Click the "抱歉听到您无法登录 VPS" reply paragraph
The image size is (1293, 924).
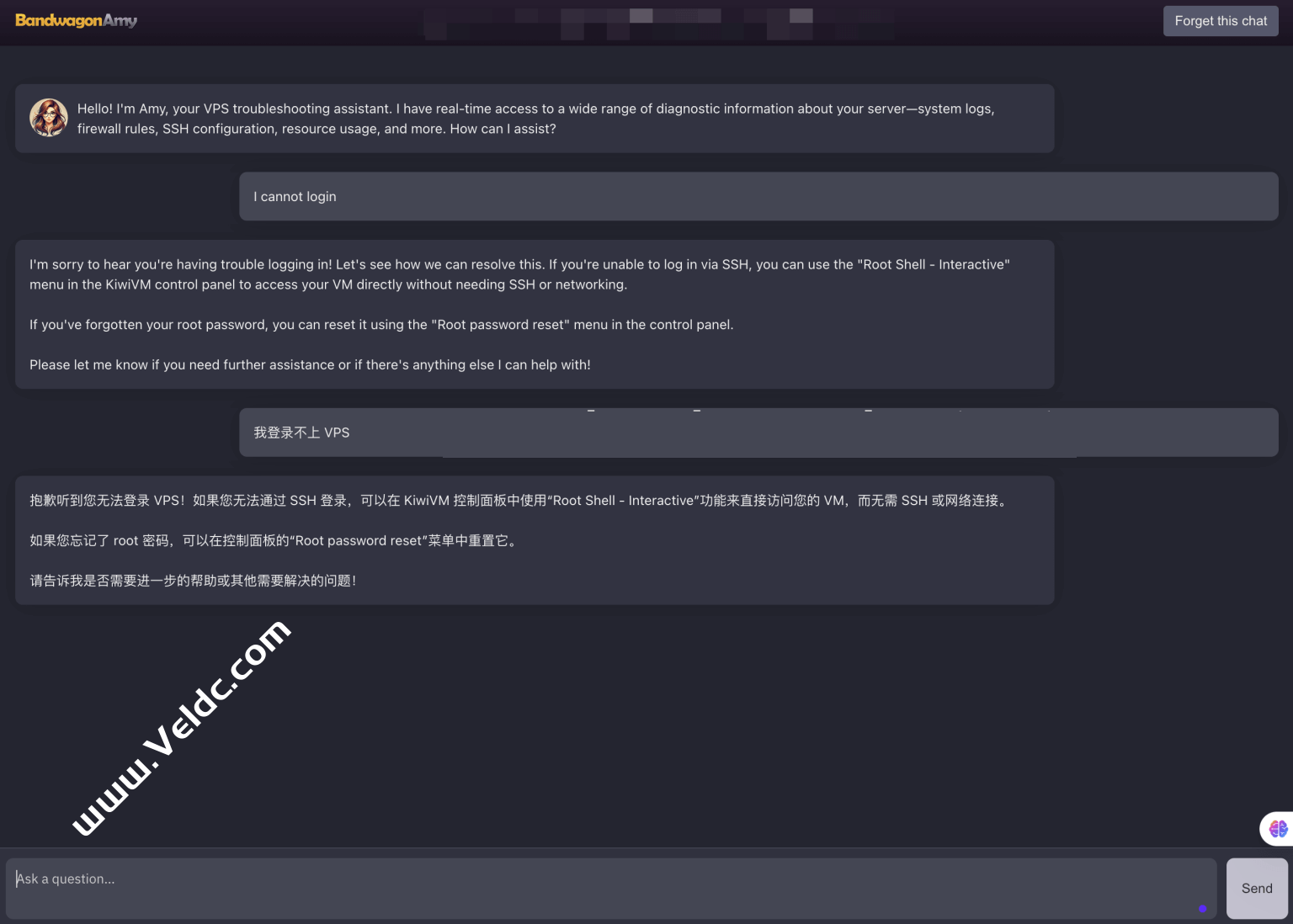pos(520,501)
